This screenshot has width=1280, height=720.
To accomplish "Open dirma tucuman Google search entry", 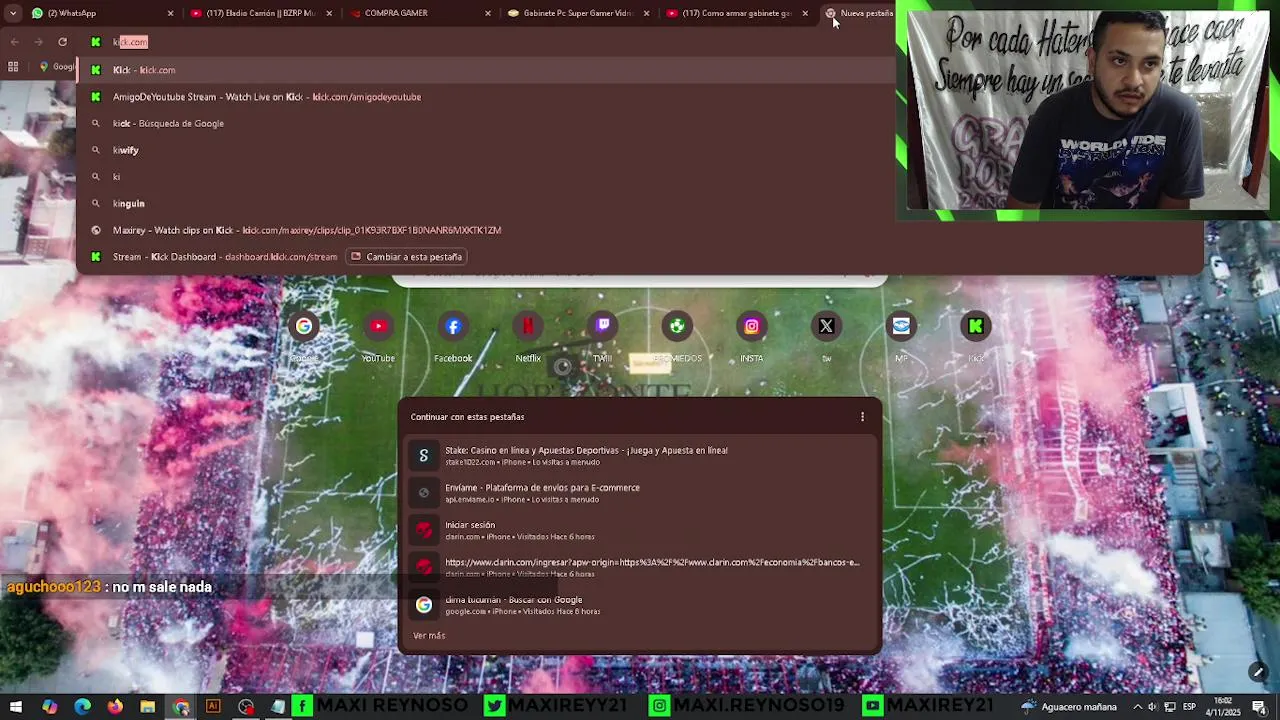I will (640, 605).
